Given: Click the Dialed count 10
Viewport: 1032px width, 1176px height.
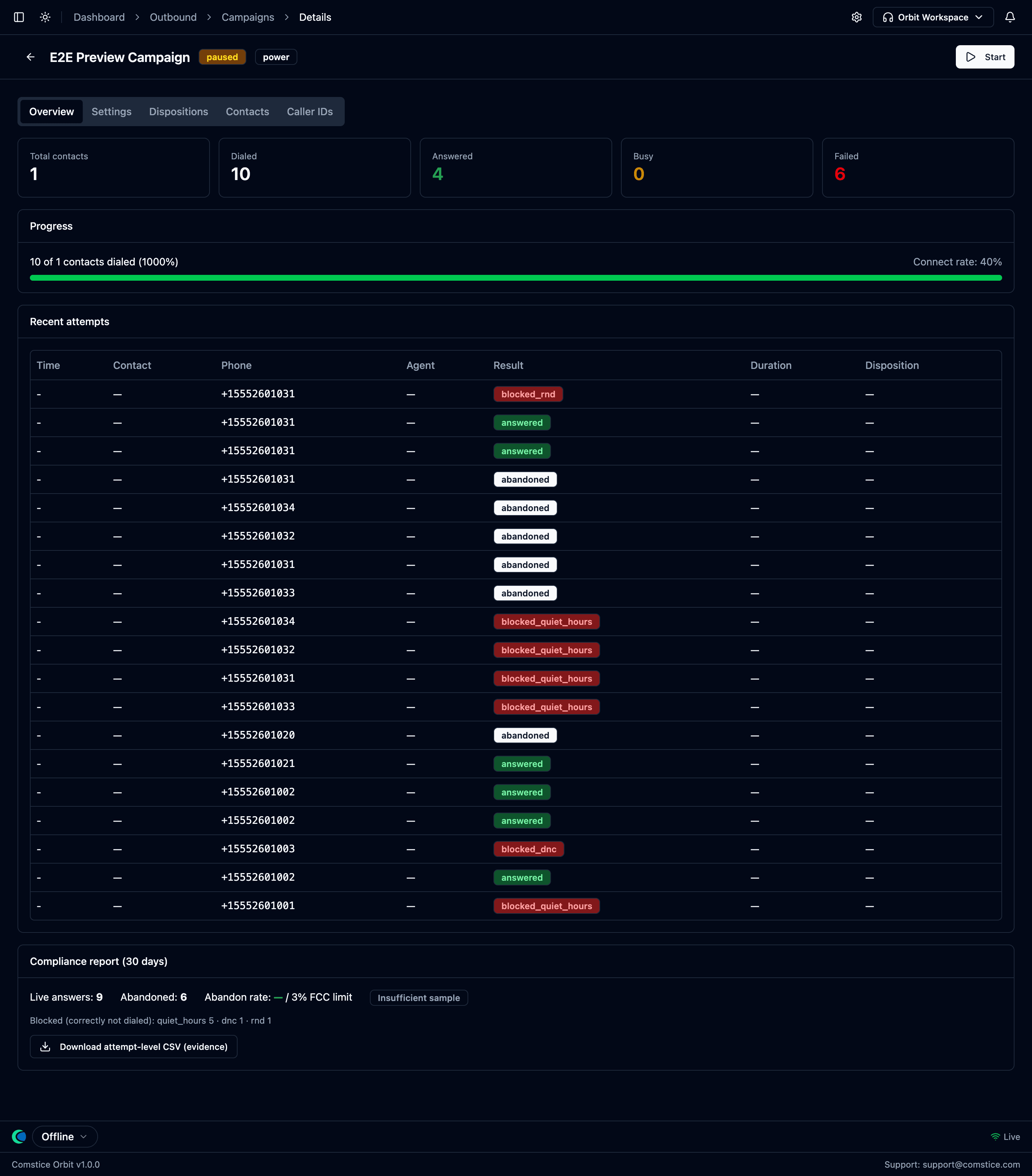Looking at the screenshot, I should point(241,174).
